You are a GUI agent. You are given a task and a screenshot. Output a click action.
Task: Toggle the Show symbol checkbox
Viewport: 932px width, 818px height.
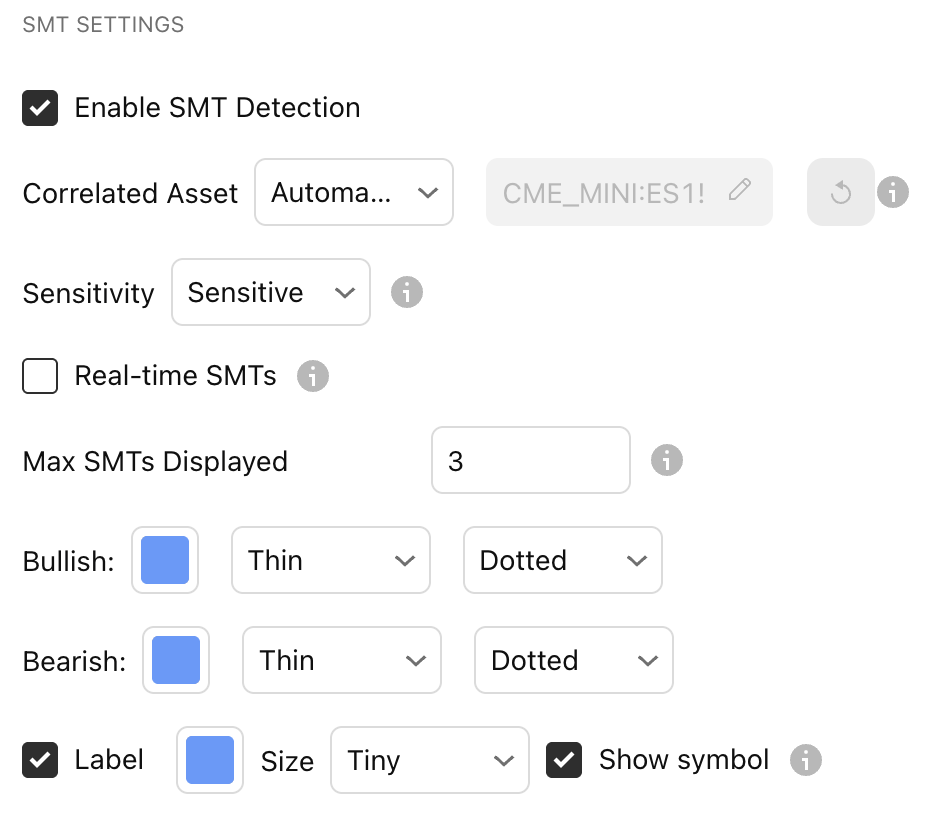564,760
